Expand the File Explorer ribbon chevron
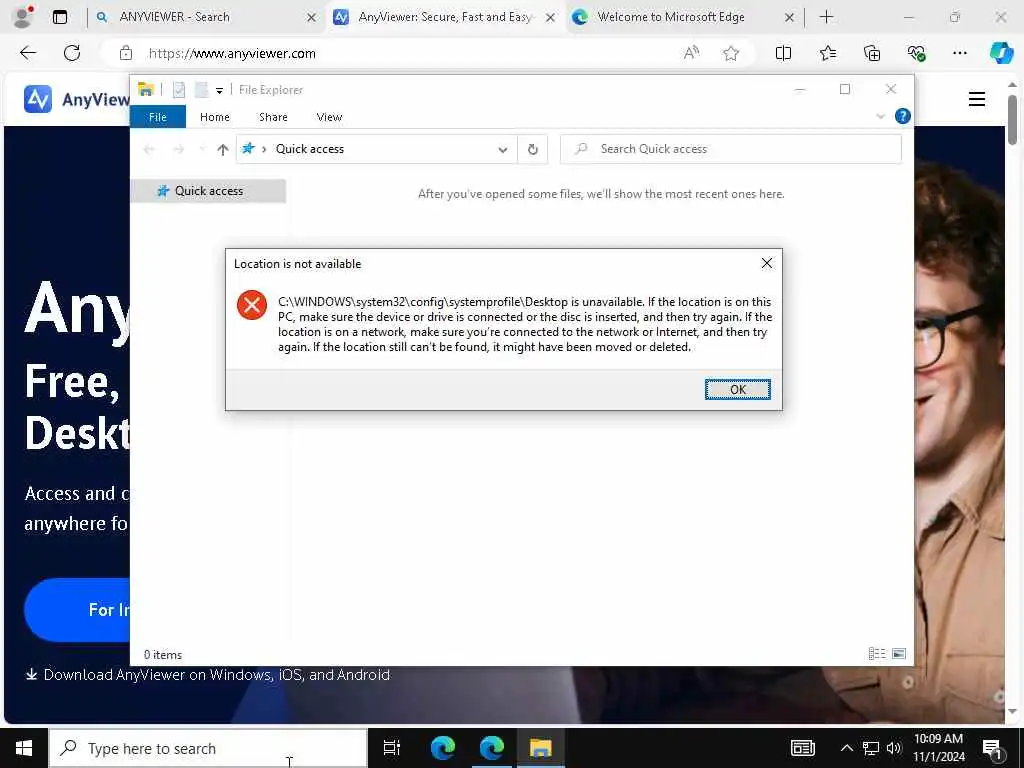1024x768 pixels. coord(880,116)
